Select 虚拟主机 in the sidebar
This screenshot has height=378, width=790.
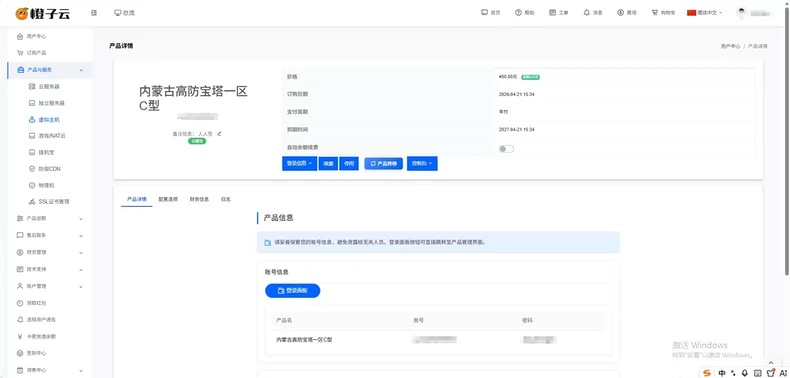pyautogui.click(x=50, y=119)
